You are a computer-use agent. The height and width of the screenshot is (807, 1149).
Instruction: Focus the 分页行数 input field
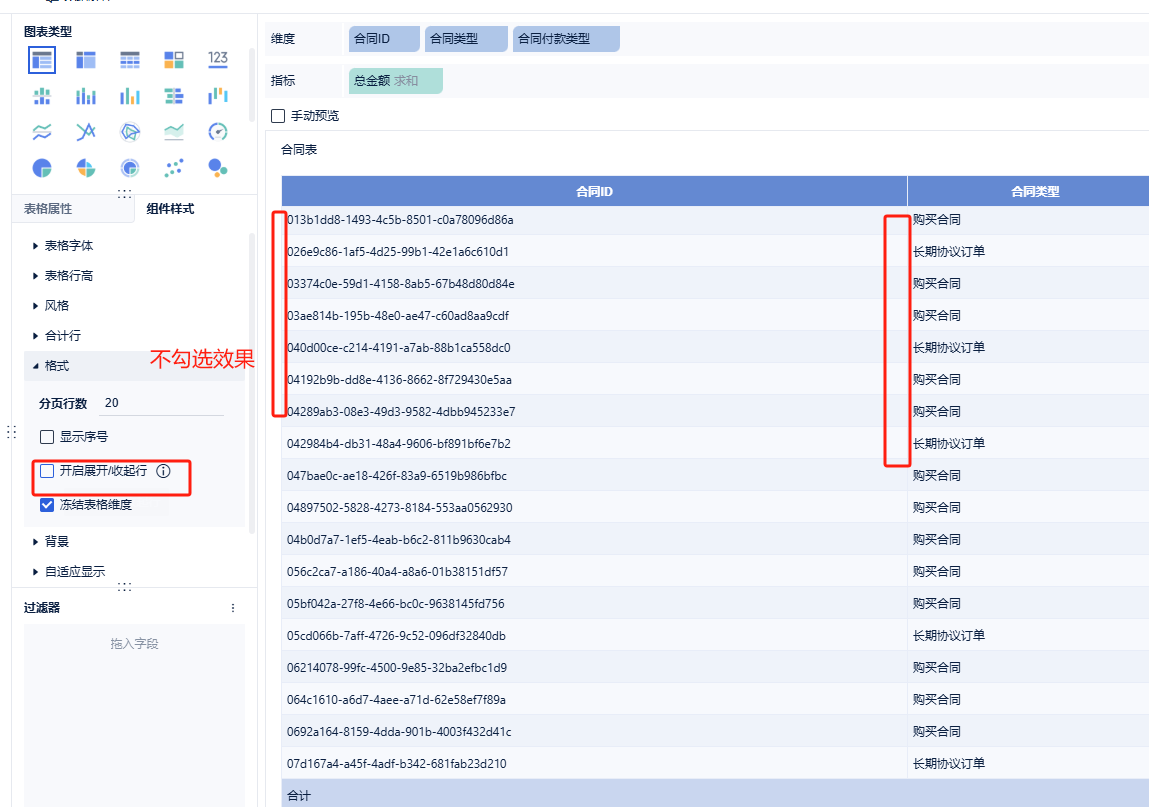click(161, 403)
